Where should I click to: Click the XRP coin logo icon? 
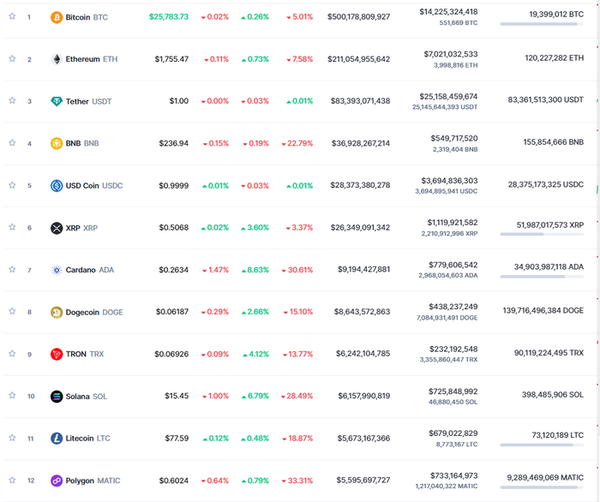point(56,228)
